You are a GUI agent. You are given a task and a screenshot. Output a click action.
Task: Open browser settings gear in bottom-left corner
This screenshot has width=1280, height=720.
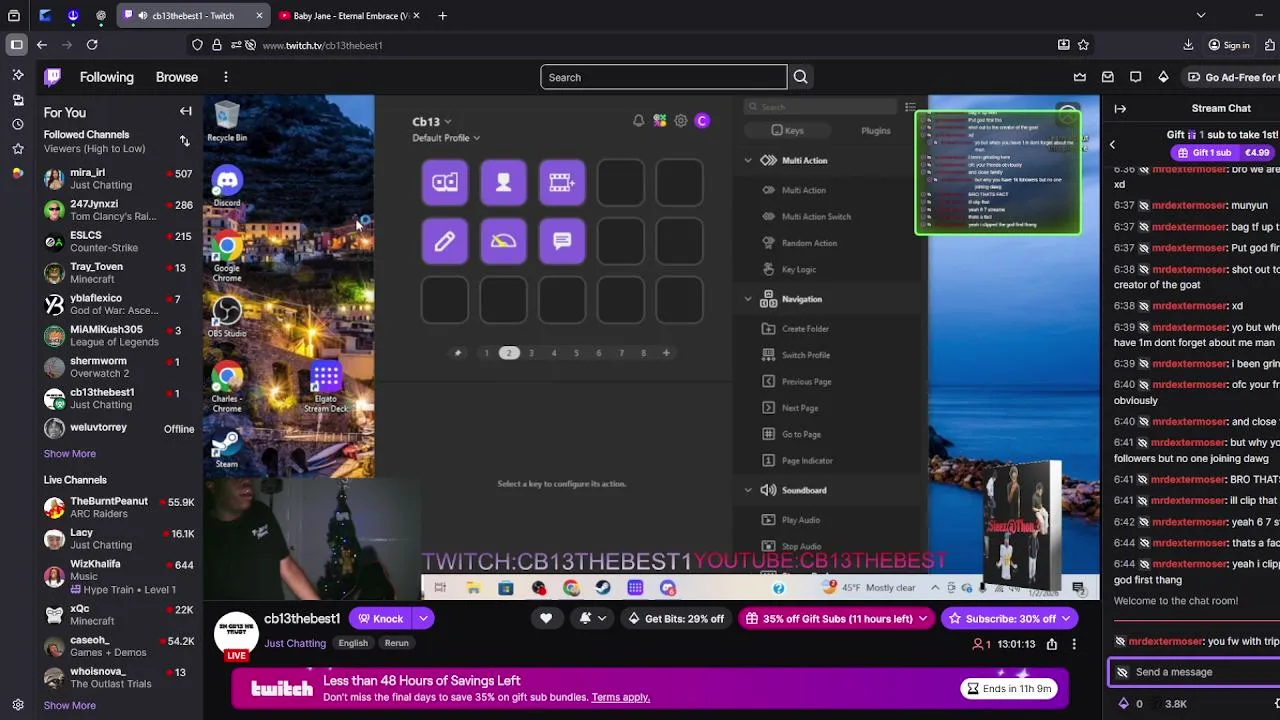(17, 704)
